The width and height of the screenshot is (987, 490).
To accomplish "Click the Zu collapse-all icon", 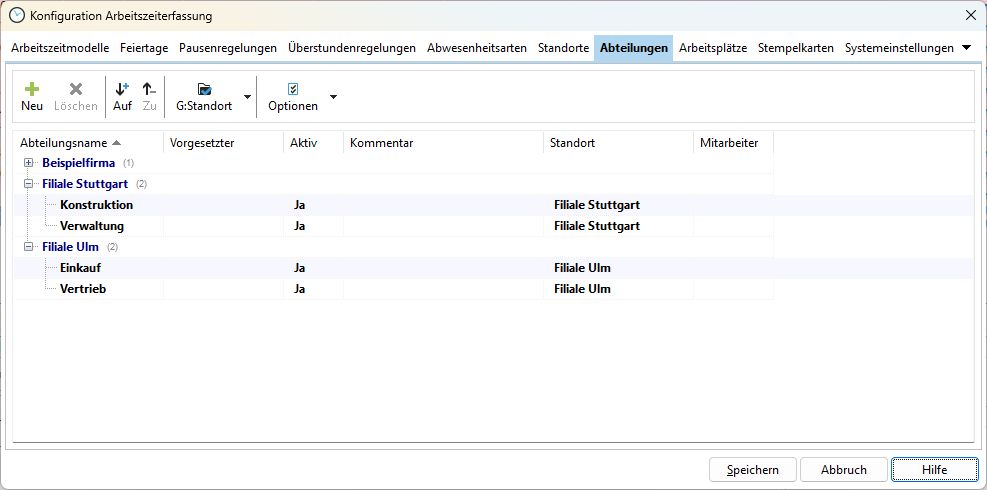I will click(149, 89).
